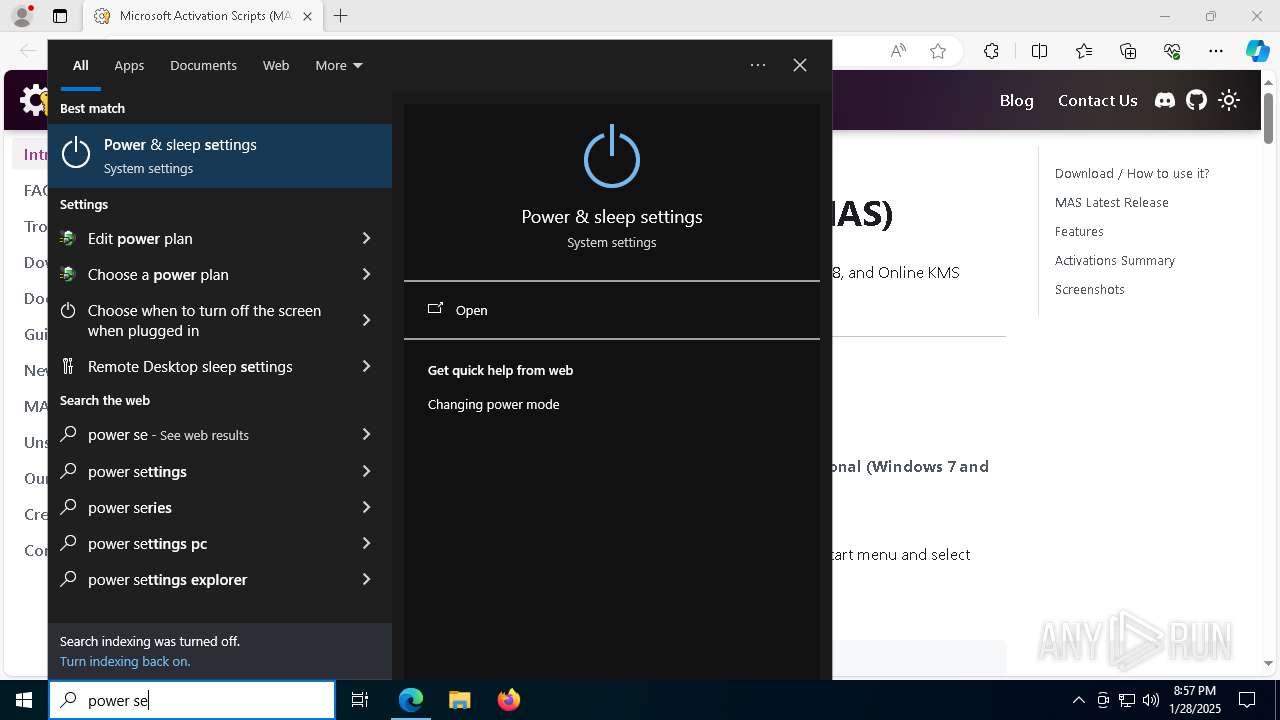Expand arrow for power se web results
This screenshot has height=720, width=1280.
366,434
